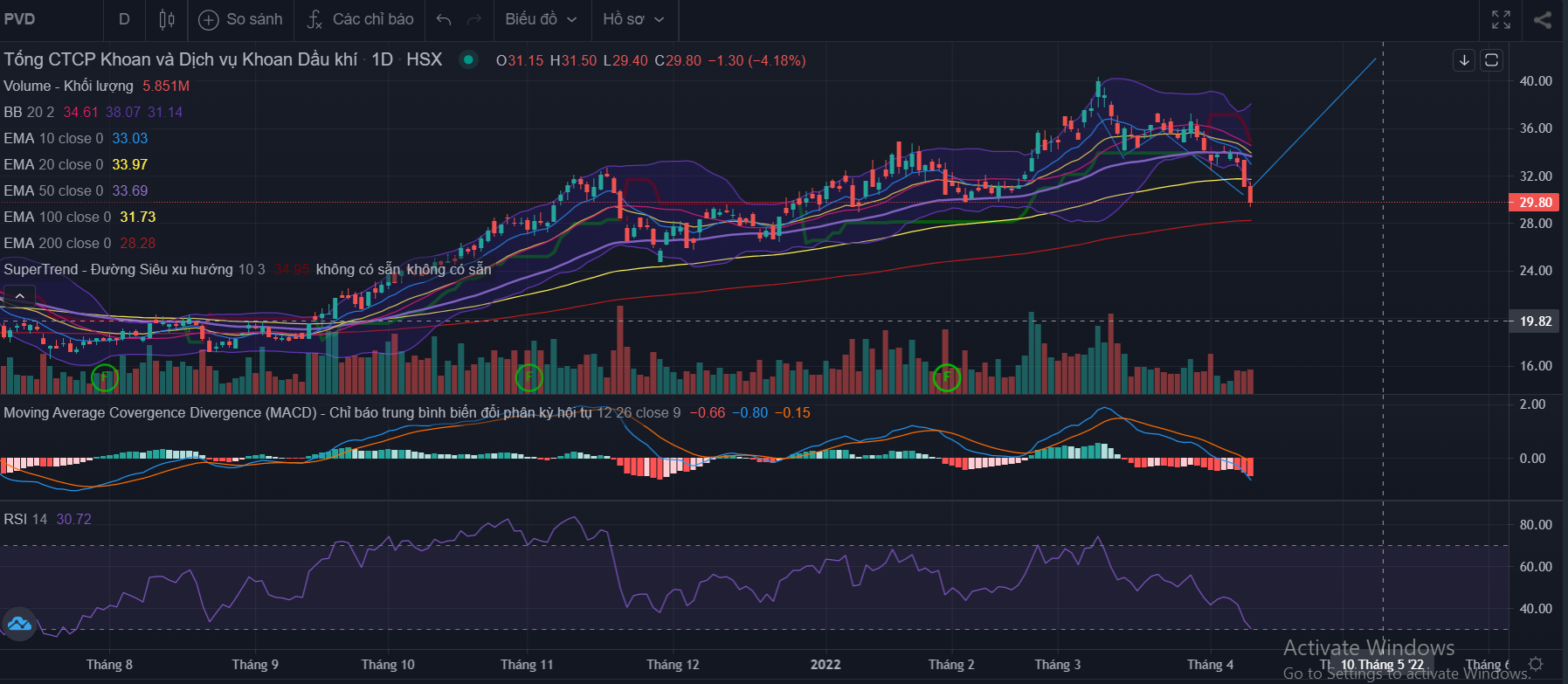
Task: Click the pane maximize/restore icon
Action: point(1492,60)
